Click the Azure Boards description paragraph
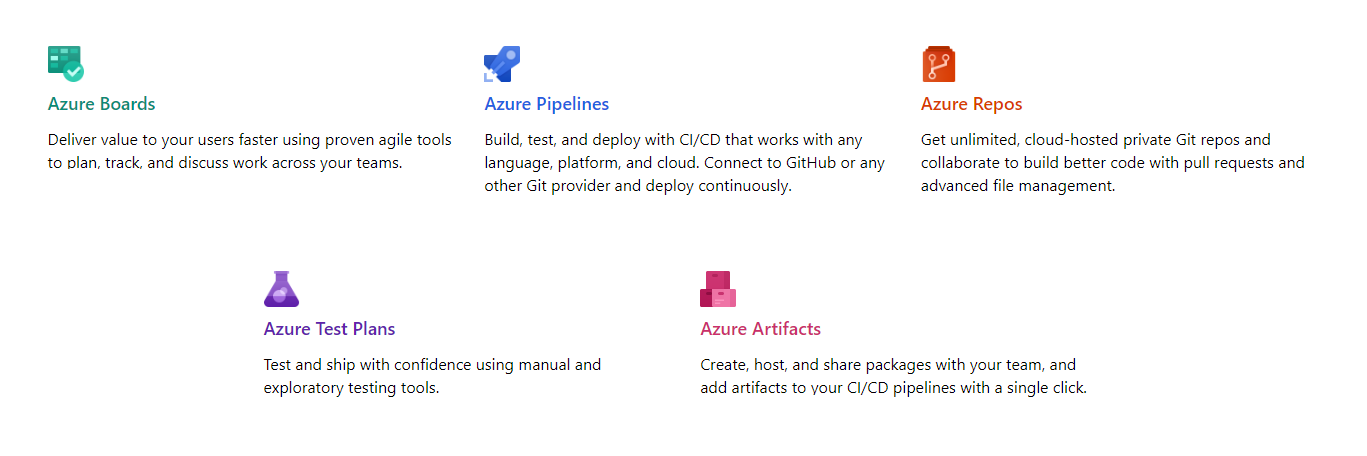 (x=250, y=151)
